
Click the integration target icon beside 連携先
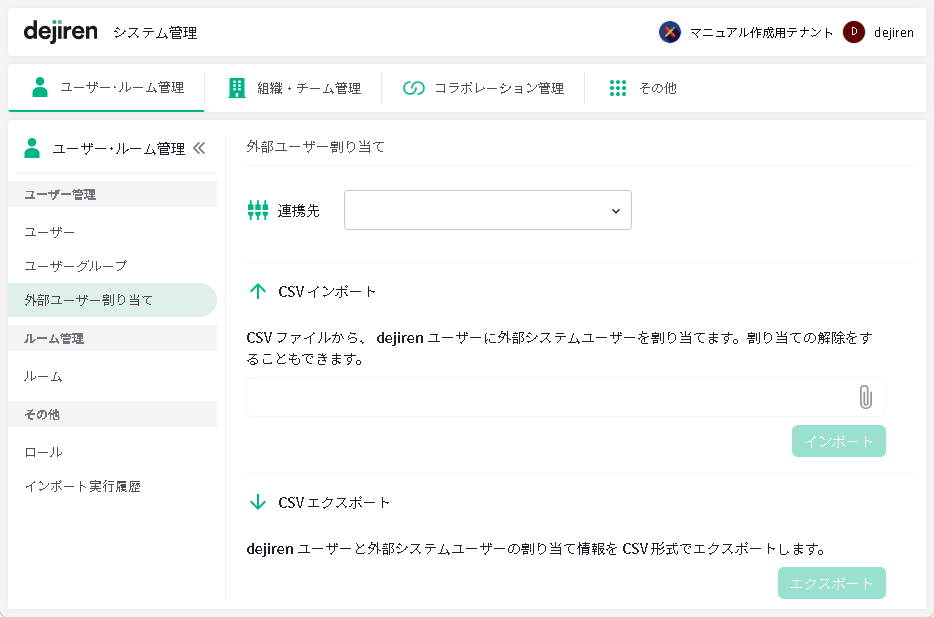click(x=258, y=210)
